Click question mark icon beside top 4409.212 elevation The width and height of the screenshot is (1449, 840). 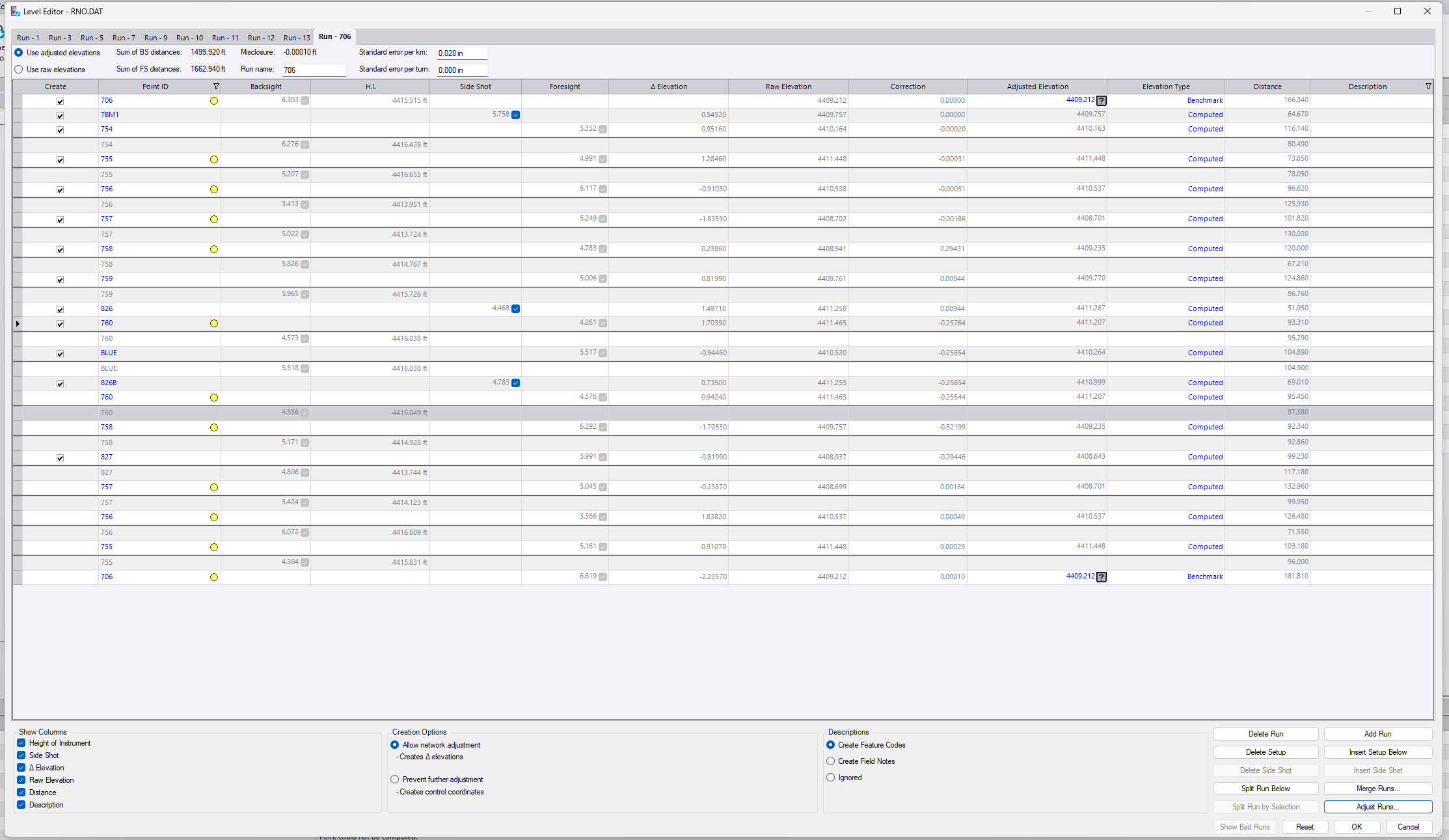pos(1101,101)
